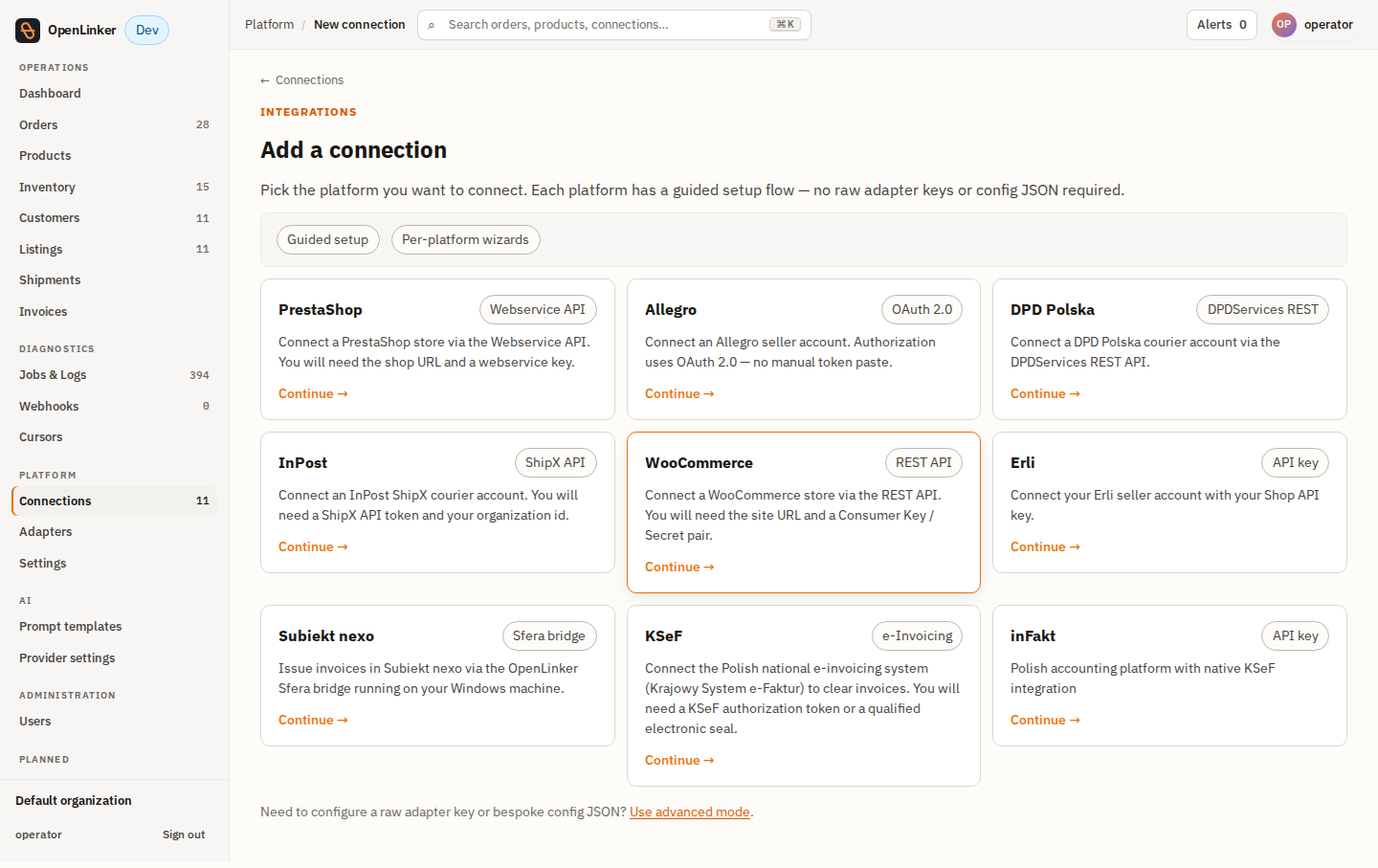Viewport: 1378px width, 868px height.
Task: Click the operator avatar icon
Action: tap(1283, 25)
